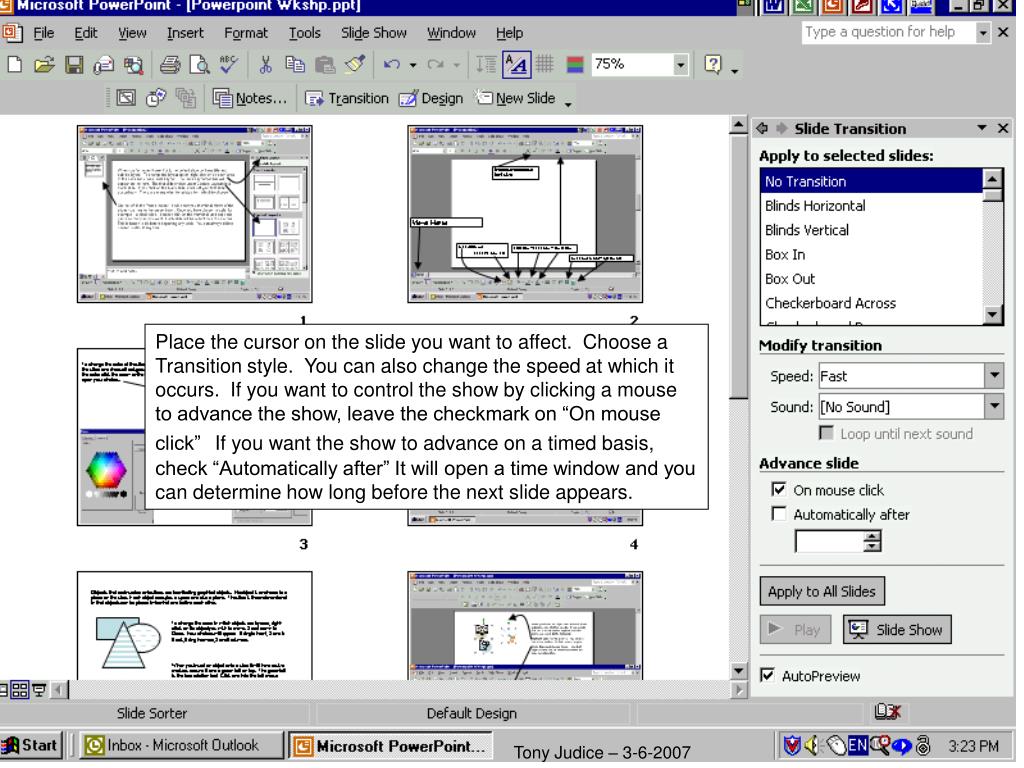Increase the automatic advance time spinner
Image resolution: width=1024 pixels, height=768 pixels.
(x=872, y=536)
